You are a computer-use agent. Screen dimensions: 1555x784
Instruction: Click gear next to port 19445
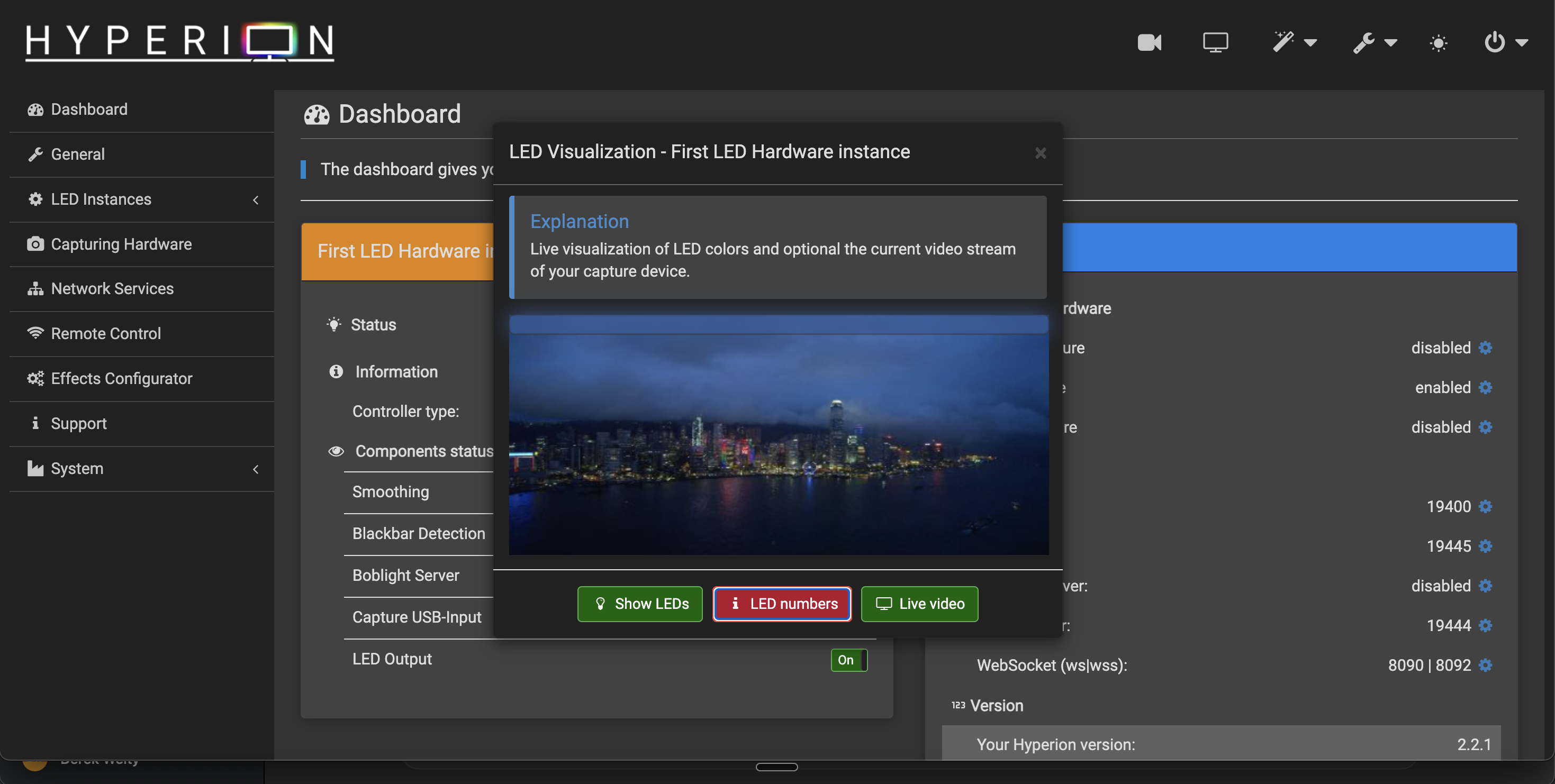pos(1486,546)
